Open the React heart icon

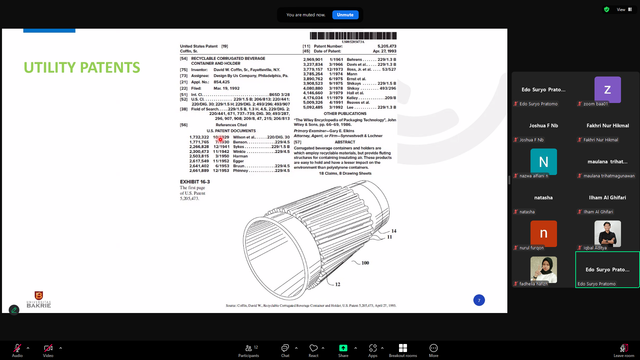[313, 348]
